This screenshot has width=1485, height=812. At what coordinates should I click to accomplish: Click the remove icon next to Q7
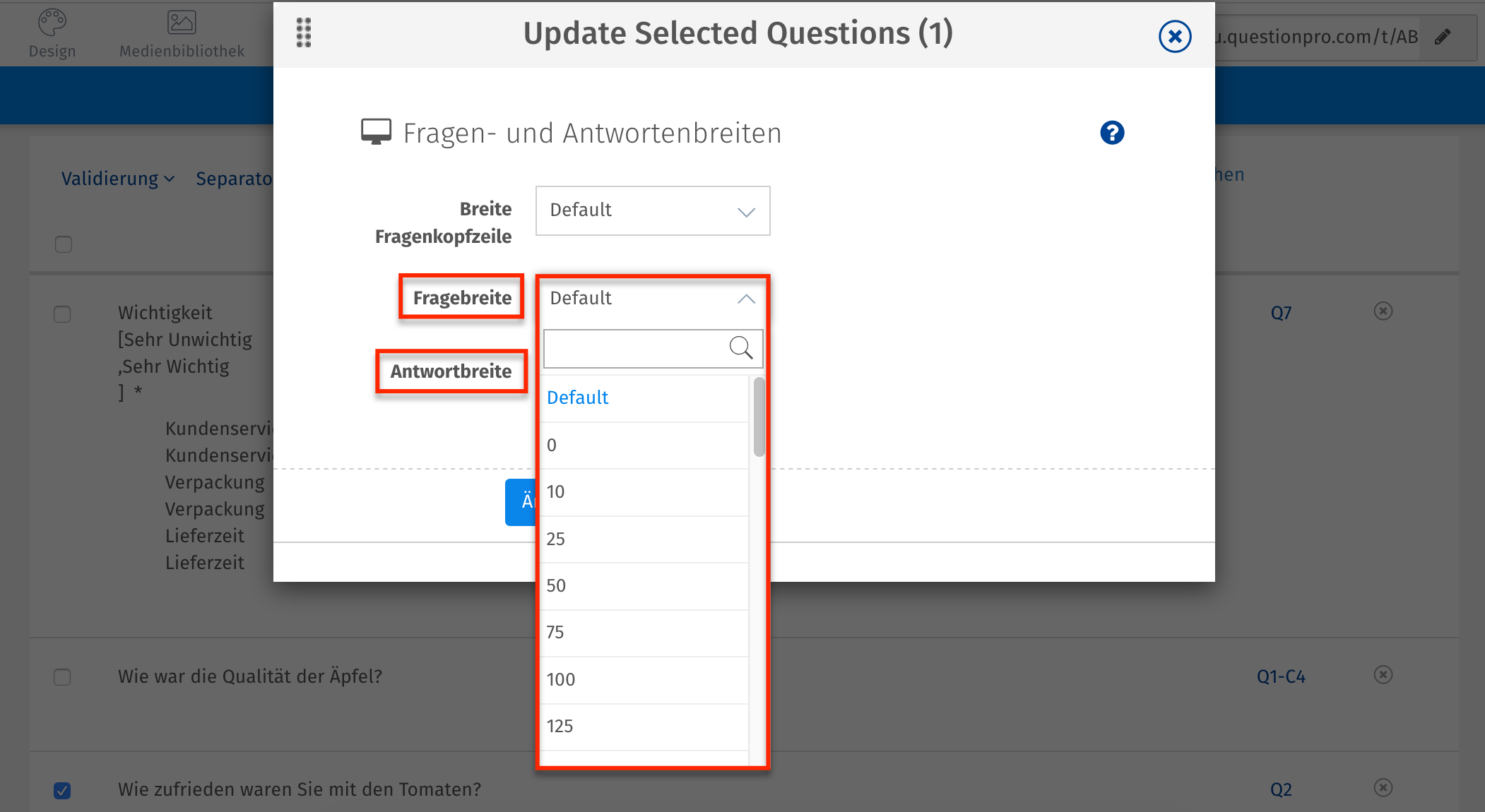tap(1383, 311)
